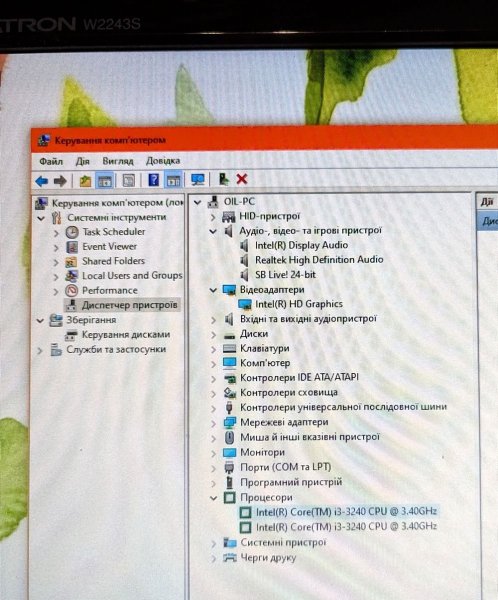Expand the HID-пристрої category

[x=213, y=217]
